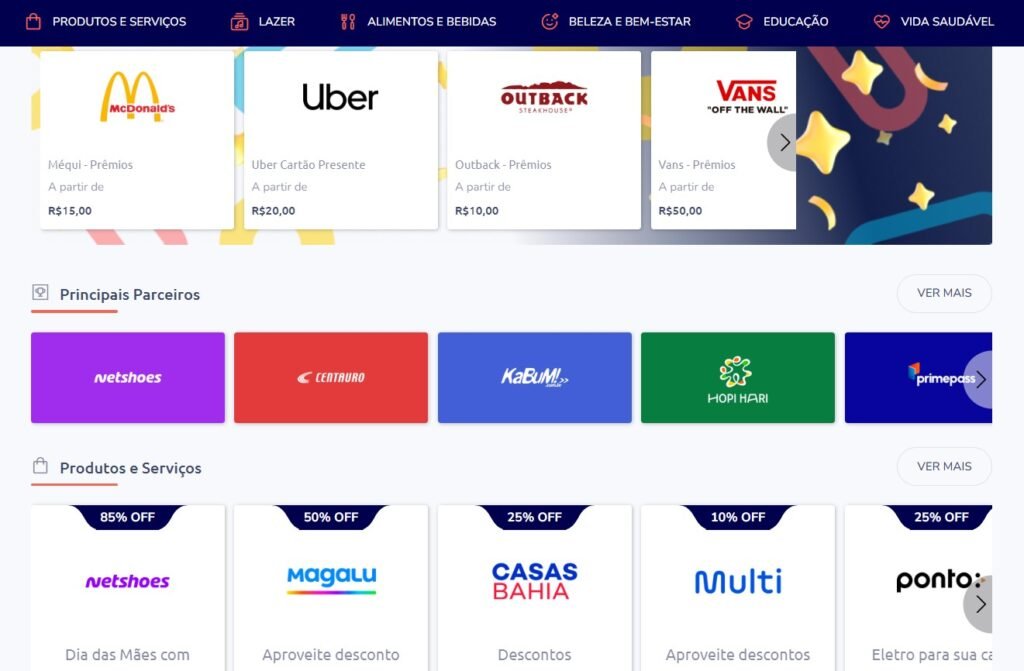Click Ver Mais for Produtos e Serviços
This screenshot has width=1024, height=671.
(x=944, y=466)
